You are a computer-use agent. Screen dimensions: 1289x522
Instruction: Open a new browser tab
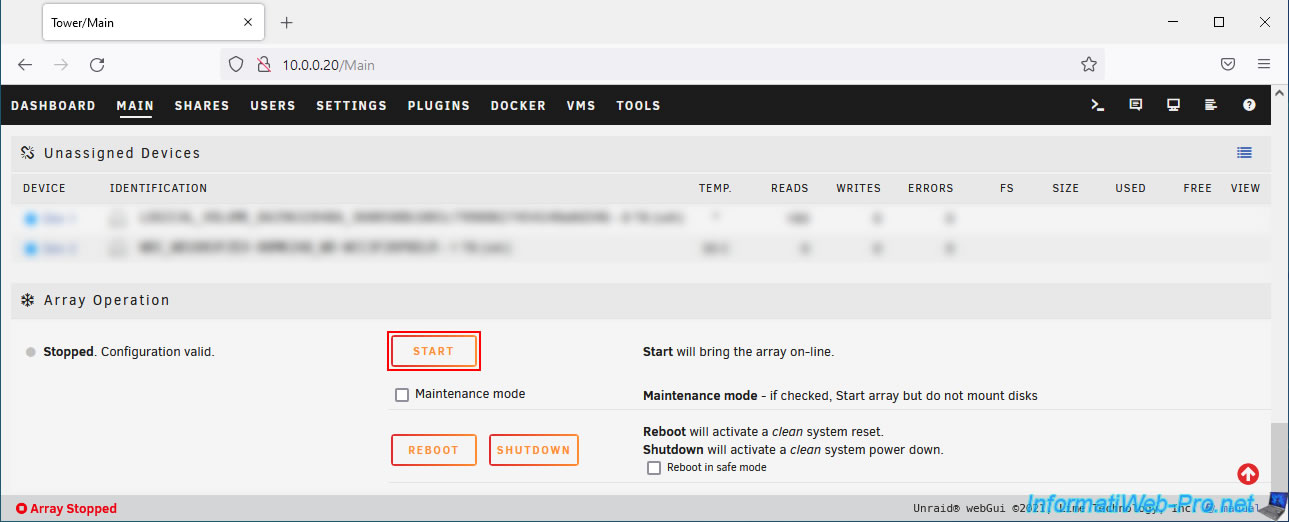pos(287,22)
